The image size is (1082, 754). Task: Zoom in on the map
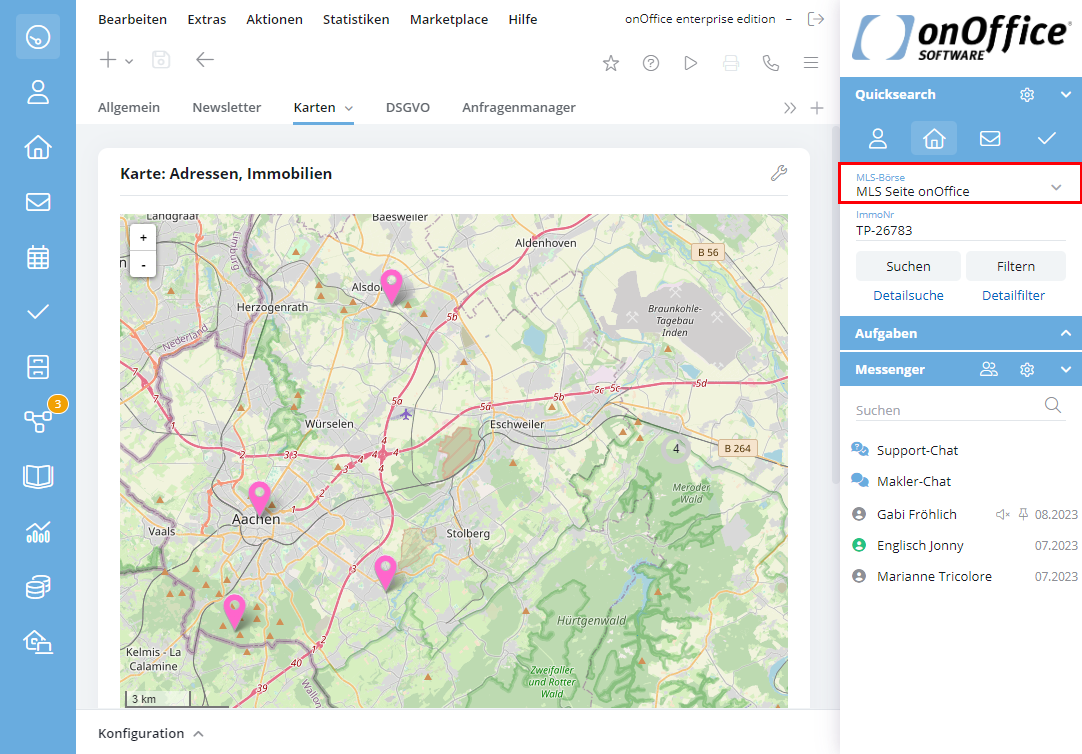point(143,238)
